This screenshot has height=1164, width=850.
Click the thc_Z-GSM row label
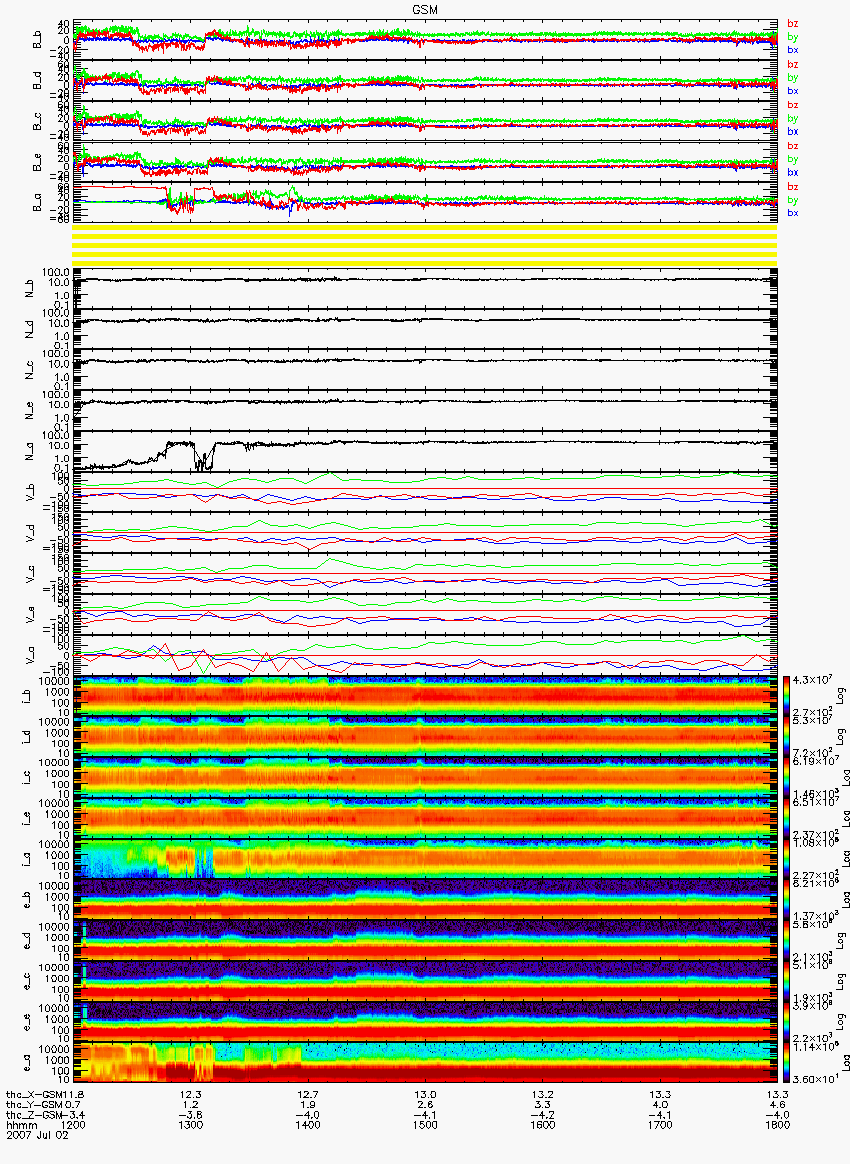coord(35,1114)
